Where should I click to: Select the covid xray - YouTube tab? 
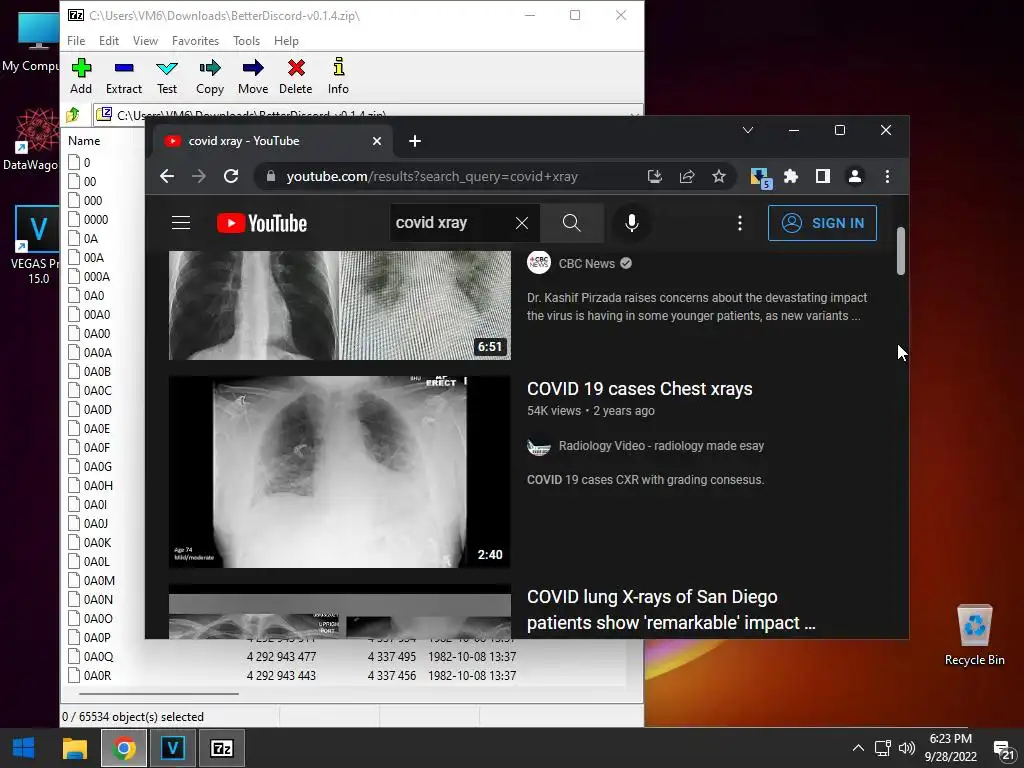tap(261, 141)
